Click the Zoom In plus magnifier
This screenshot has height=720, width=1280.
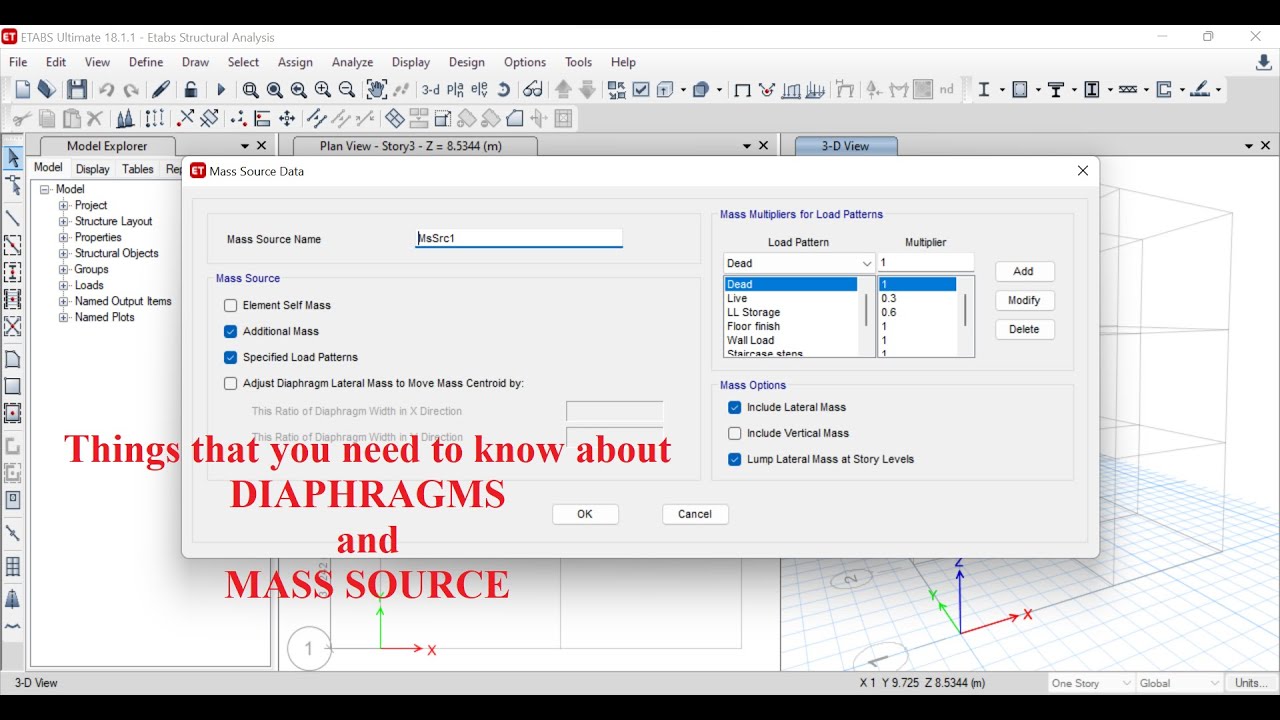pyautogui.click(x=323, y=90)
